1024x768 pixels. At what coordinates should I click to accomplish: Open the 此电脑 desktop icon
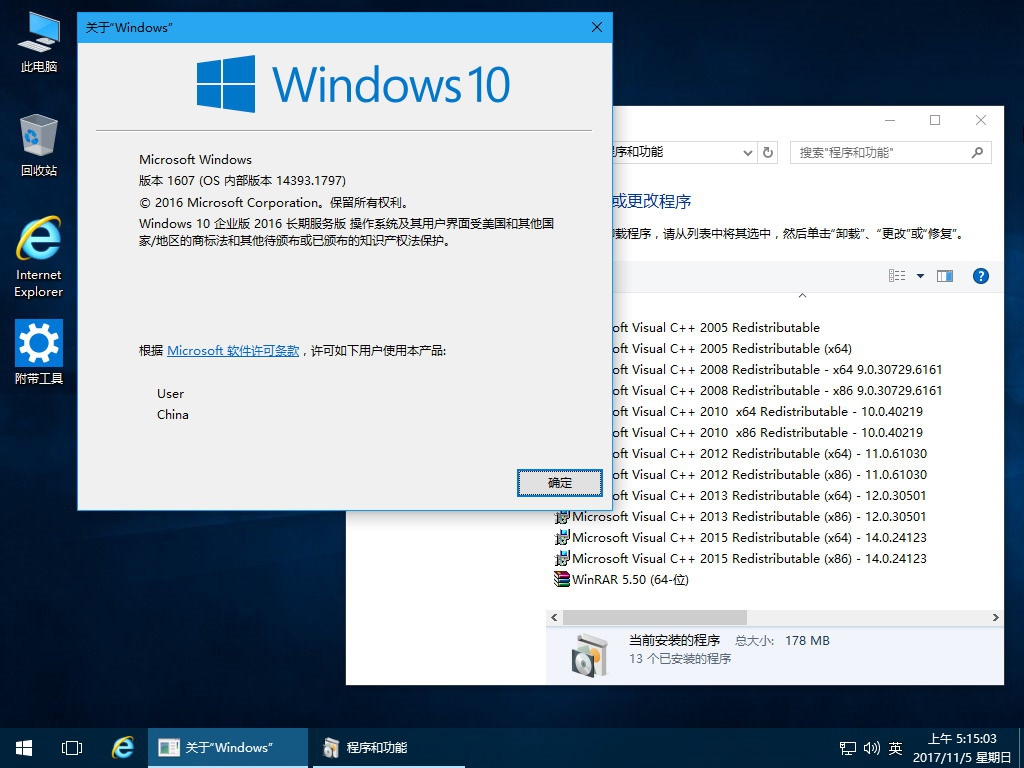click(39, 42)
